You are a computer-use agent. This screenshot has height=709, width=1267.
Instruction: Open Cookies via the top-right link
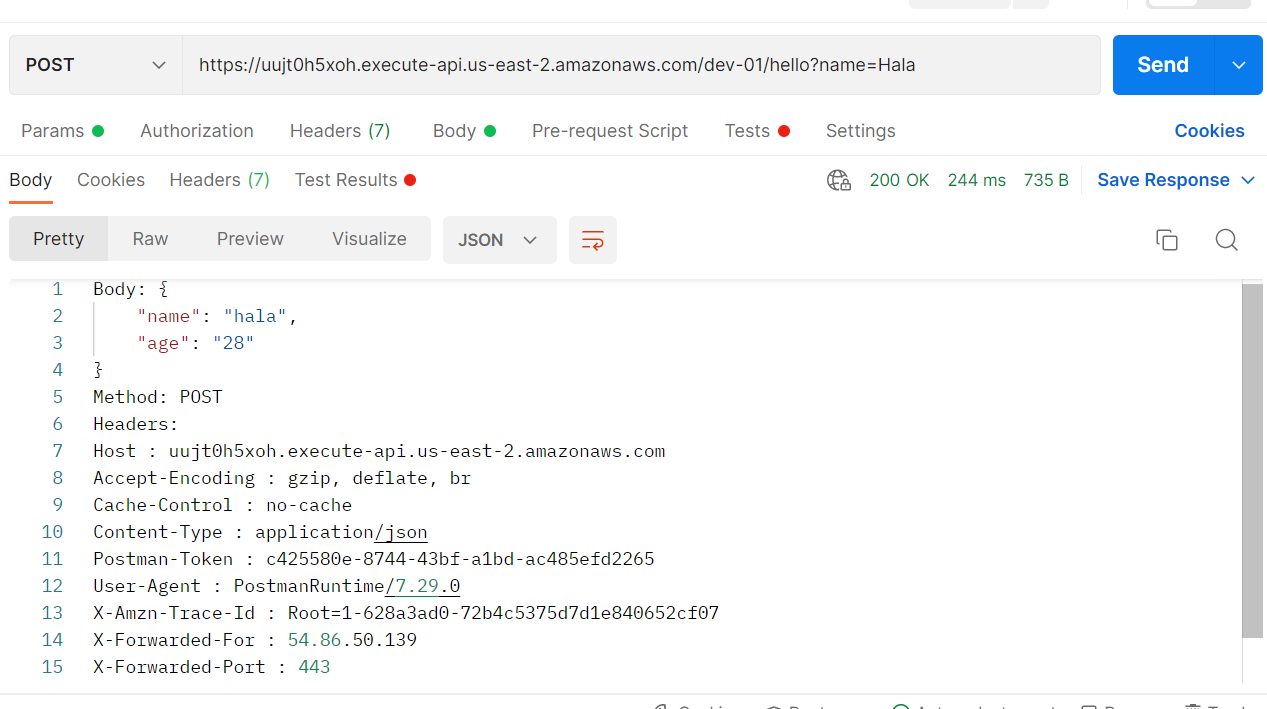click(x=1209, y=131)
